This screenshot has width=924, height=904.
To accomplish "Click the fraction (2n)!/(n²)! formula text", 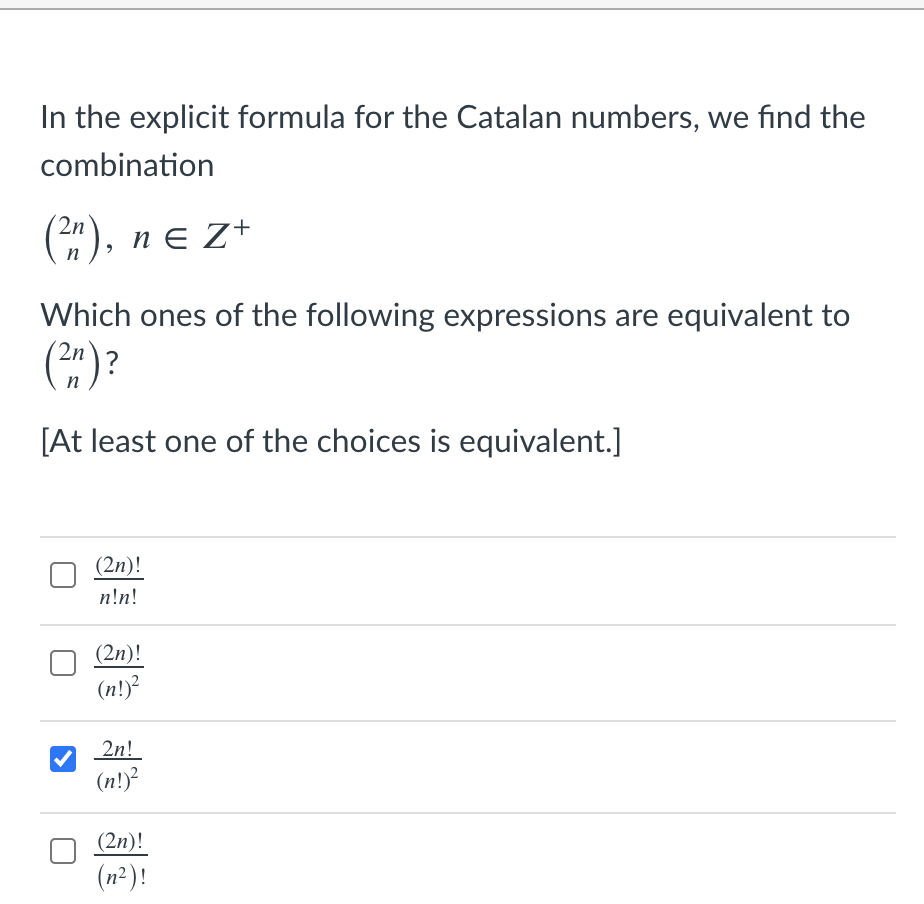I will [119, 856].
